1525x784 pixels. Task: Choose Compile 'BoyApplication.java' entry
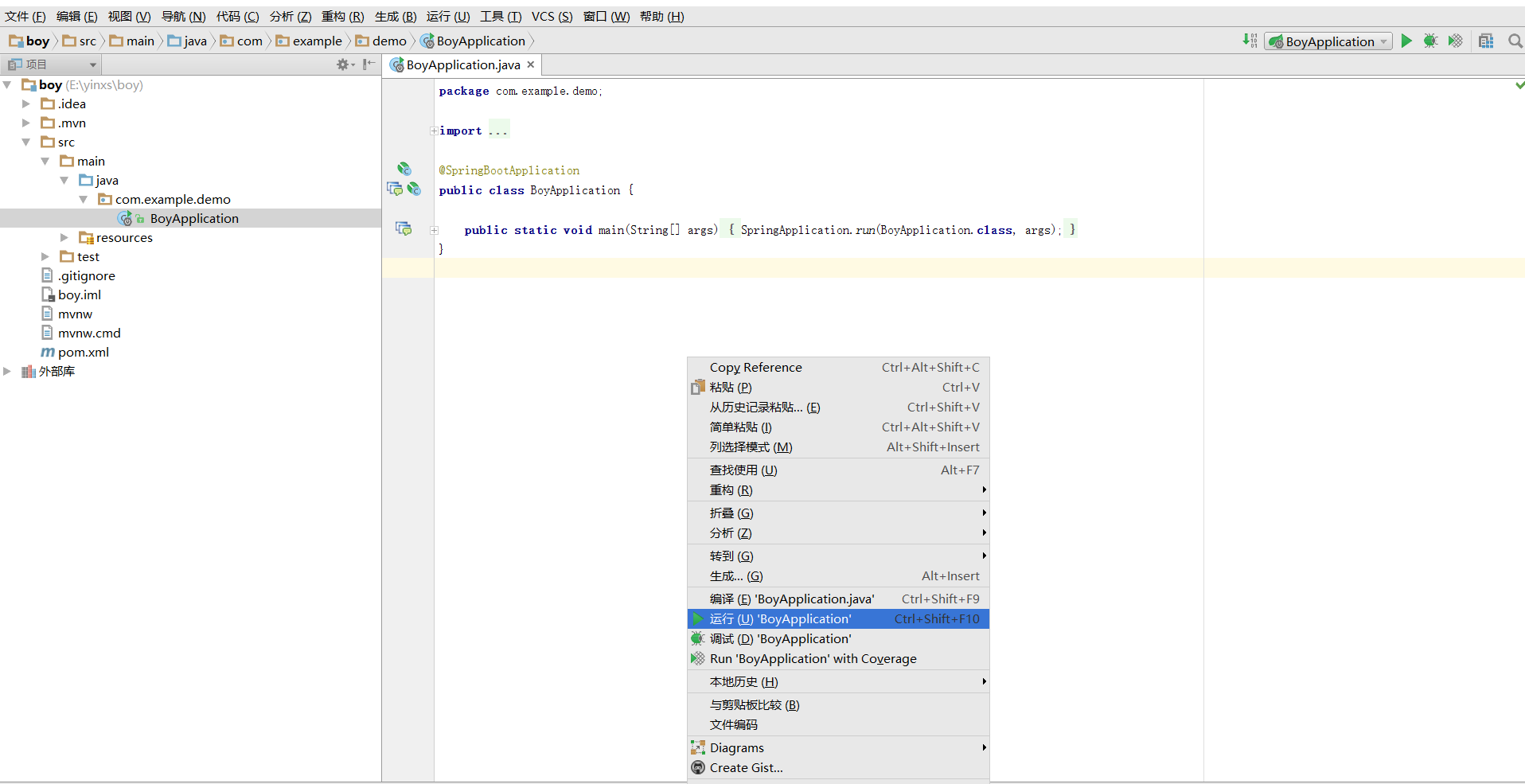tap(838, 599)
